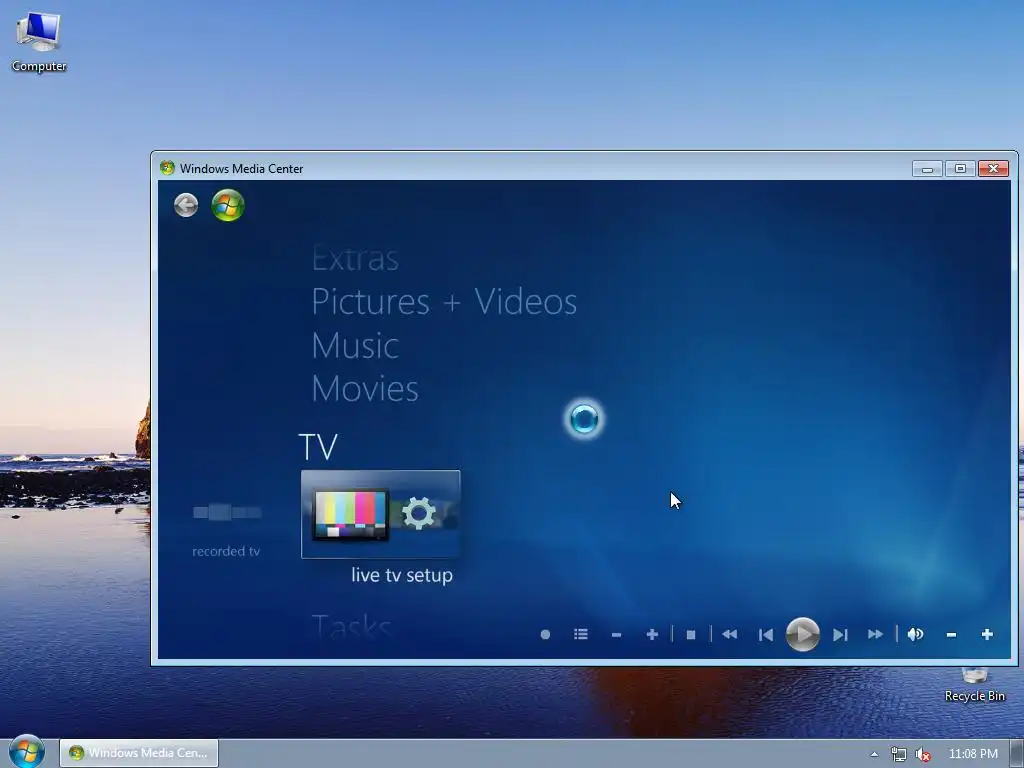Click the green Windows Media Center start orb

[x=228, y=205]
